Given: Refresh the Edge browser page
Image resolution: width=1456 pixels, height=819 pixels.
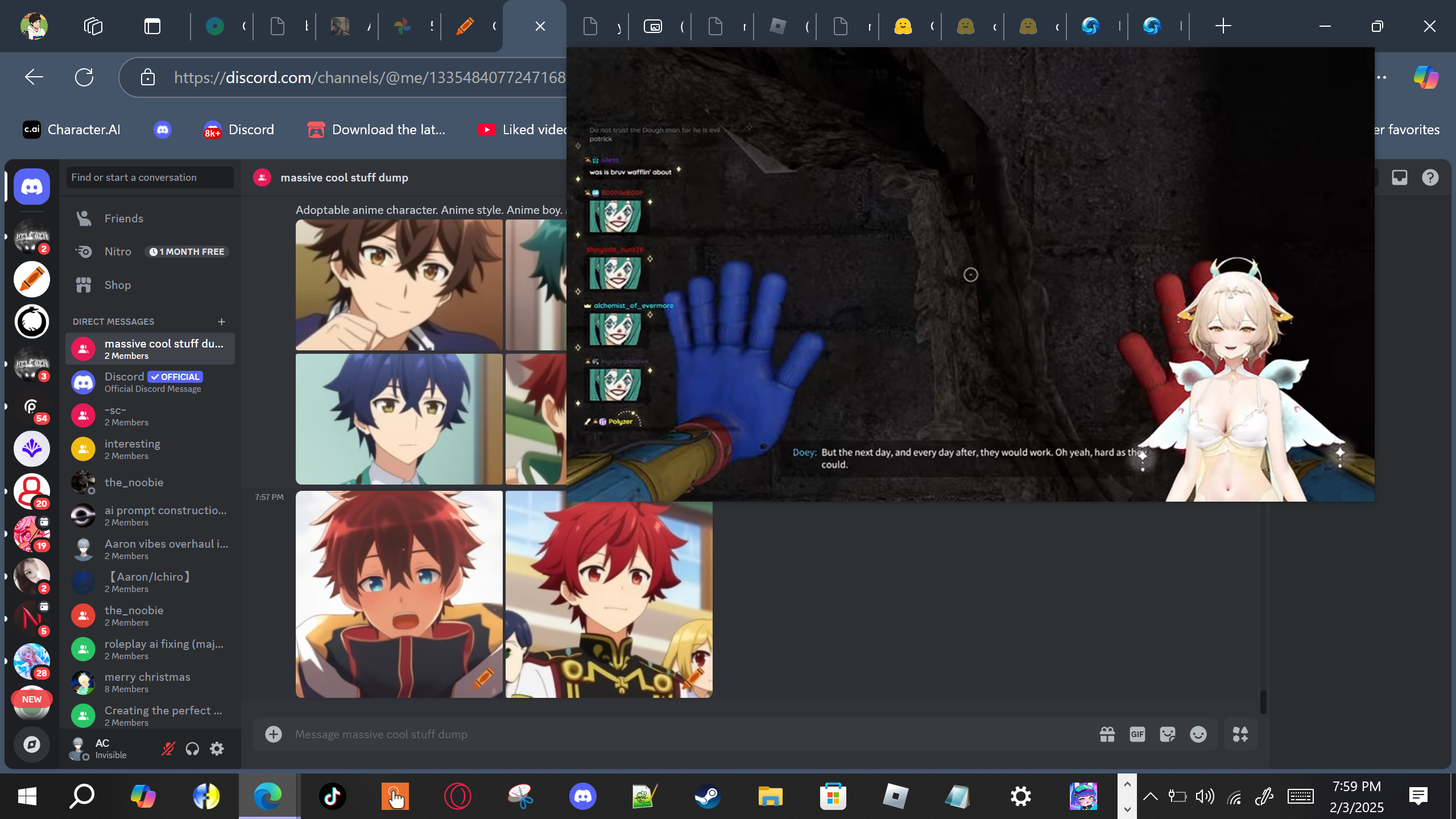Looking at the screenshot, I should click(84, 77).
